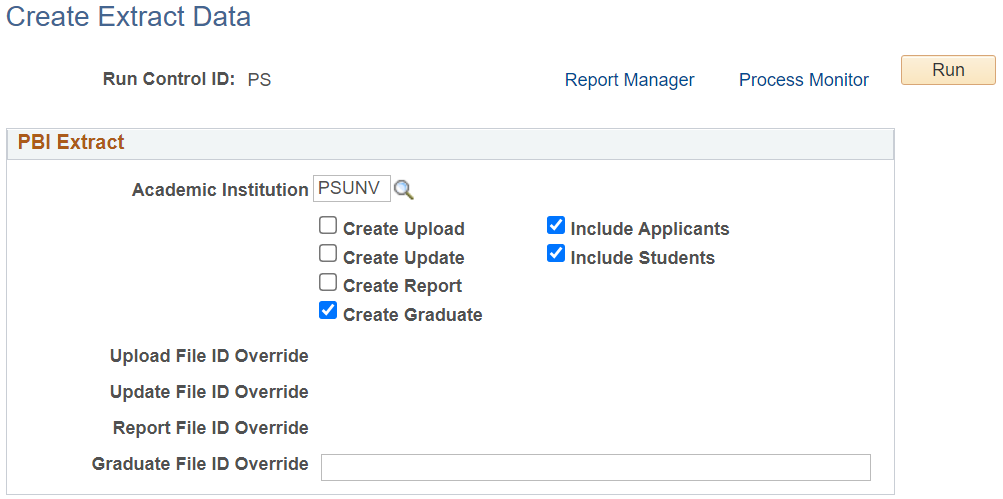
Task: Select the Update File ID Override label
Action: coord(209,392)
